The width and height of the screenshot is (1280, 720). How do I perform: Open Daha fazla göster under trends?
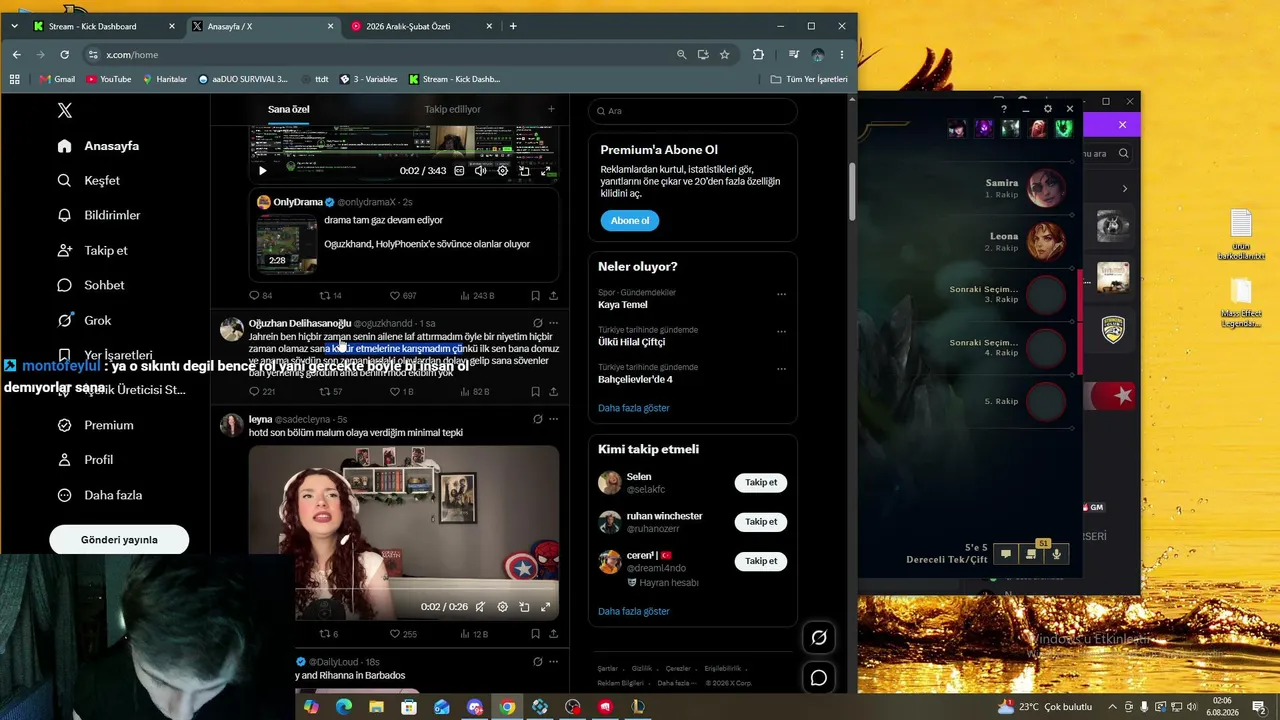click(634, 408)
